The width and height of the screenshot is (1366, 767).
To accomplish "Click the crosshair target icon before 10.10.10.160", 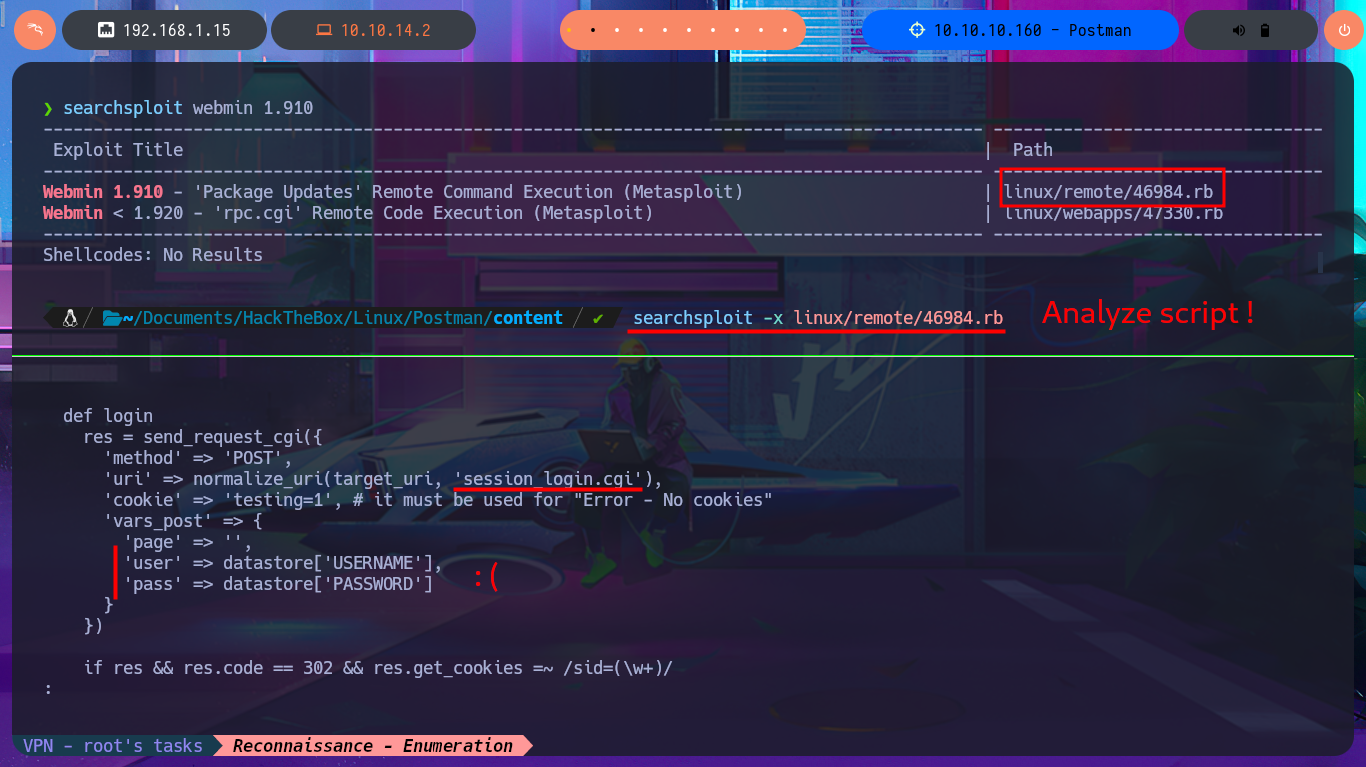I will coord(917,30).
